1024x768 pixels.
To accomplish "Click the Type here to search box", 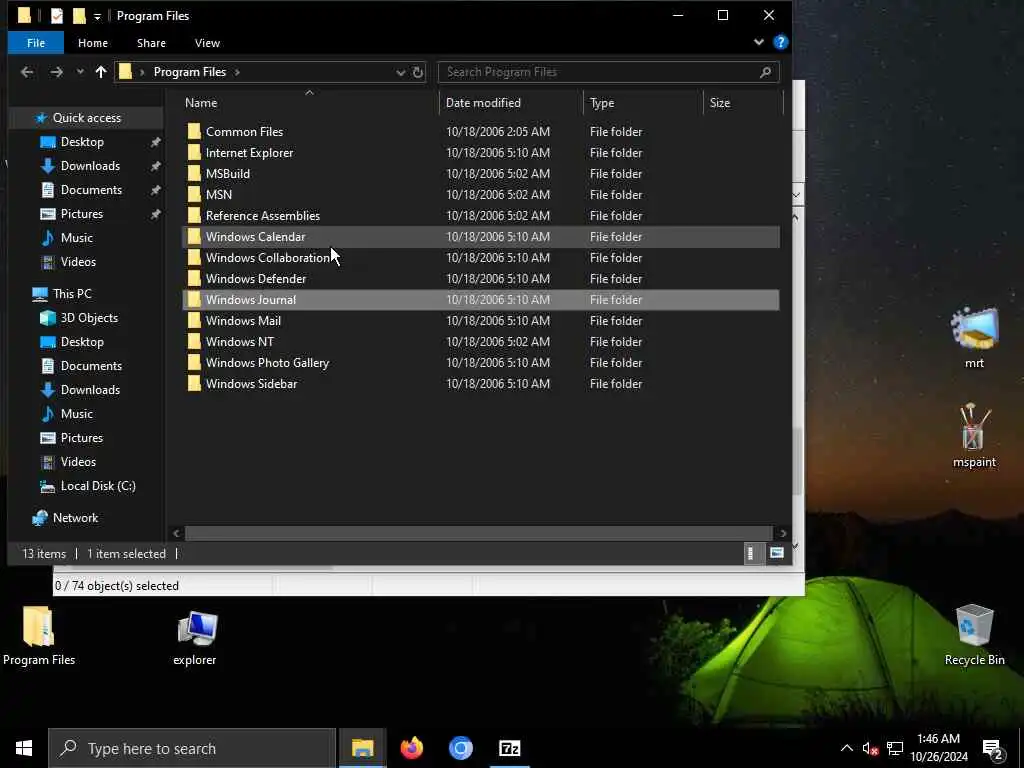I will point(192,748).
